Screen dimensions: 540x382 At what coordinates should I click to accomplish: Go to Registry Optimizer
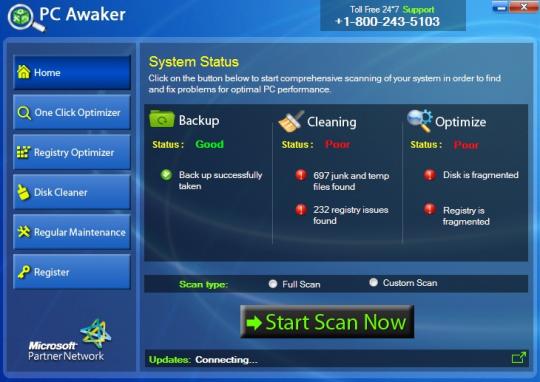72,152
